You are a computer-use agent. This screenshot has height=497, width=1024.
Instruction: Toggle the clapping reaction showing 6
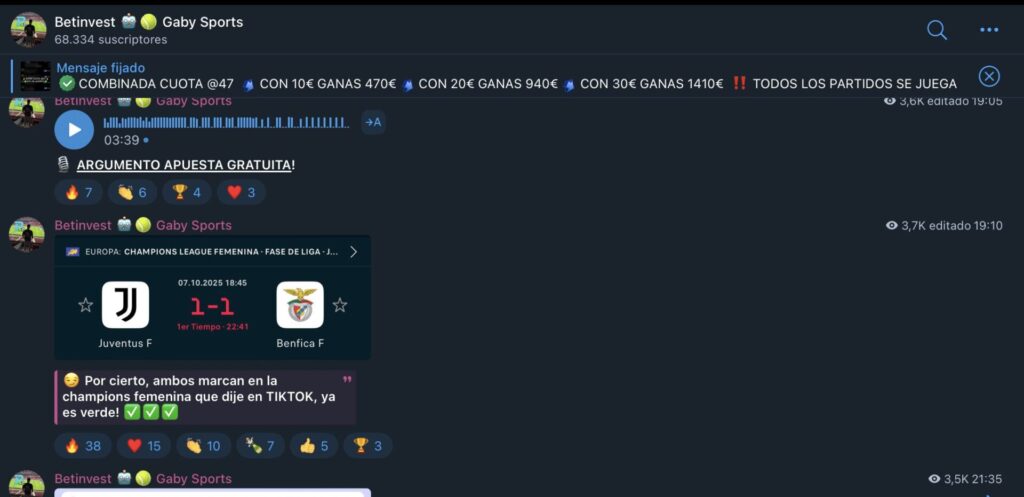[x=133, y=192]
